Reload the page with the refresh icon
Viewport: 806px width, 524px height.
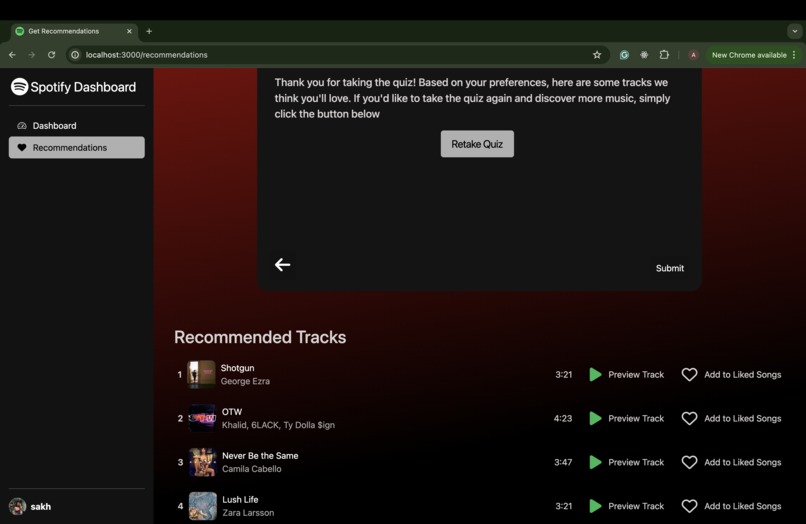coord(51,55)
